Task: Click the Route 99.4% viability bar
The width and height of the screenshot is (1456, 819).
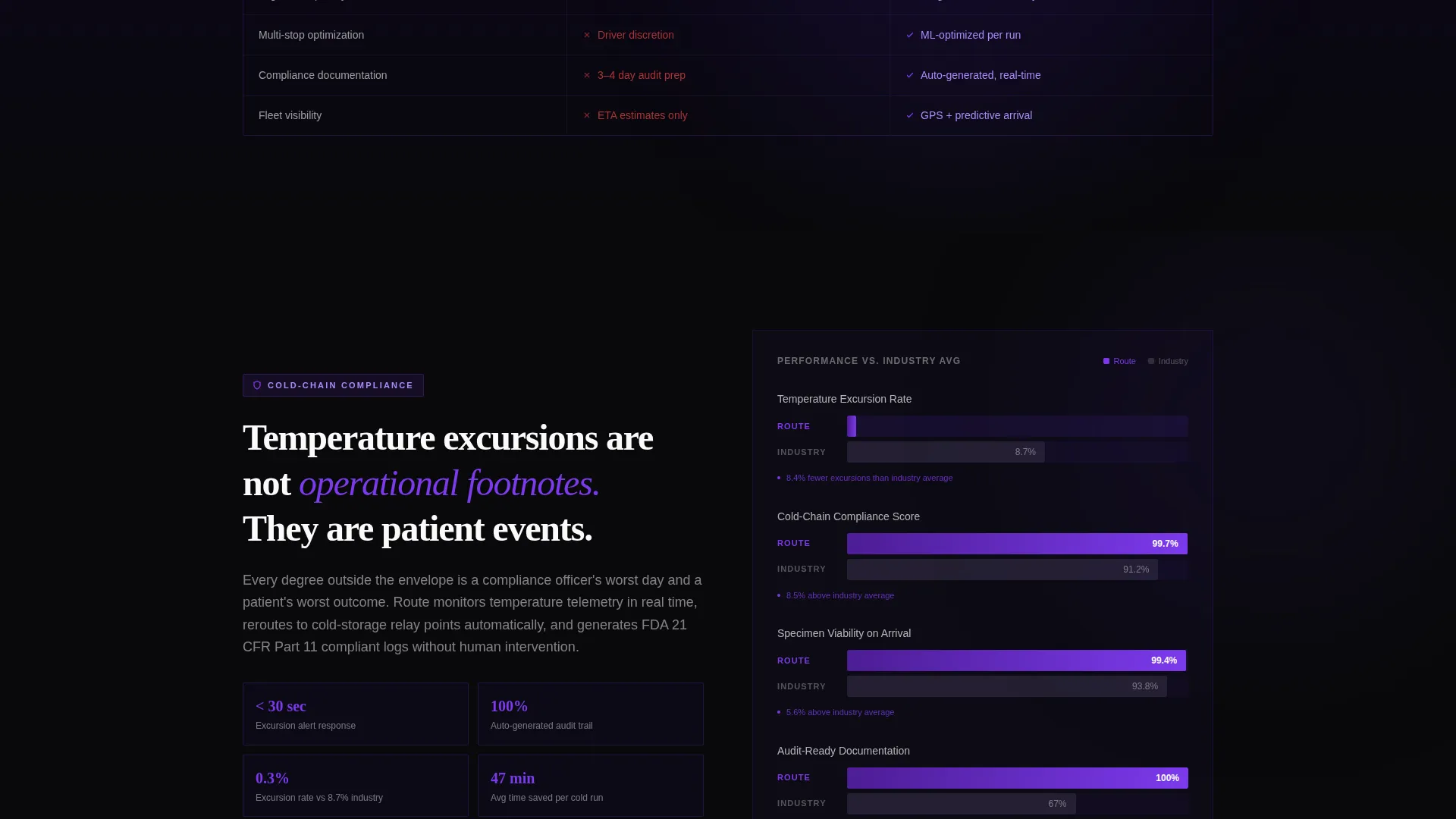Action: 1016,661
